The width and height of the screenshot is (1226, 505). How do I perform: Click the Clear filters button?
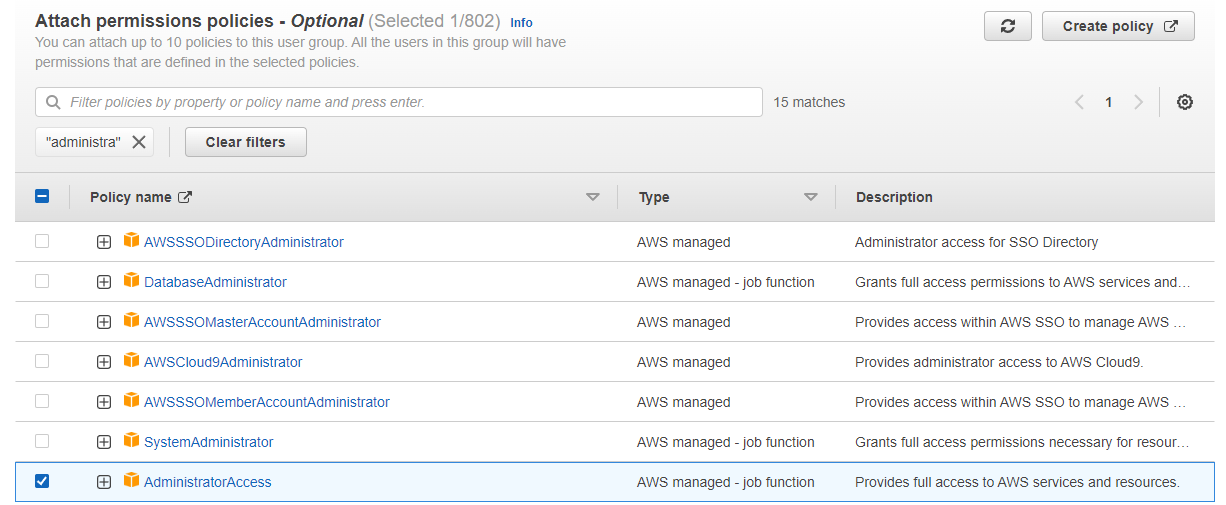246,142
